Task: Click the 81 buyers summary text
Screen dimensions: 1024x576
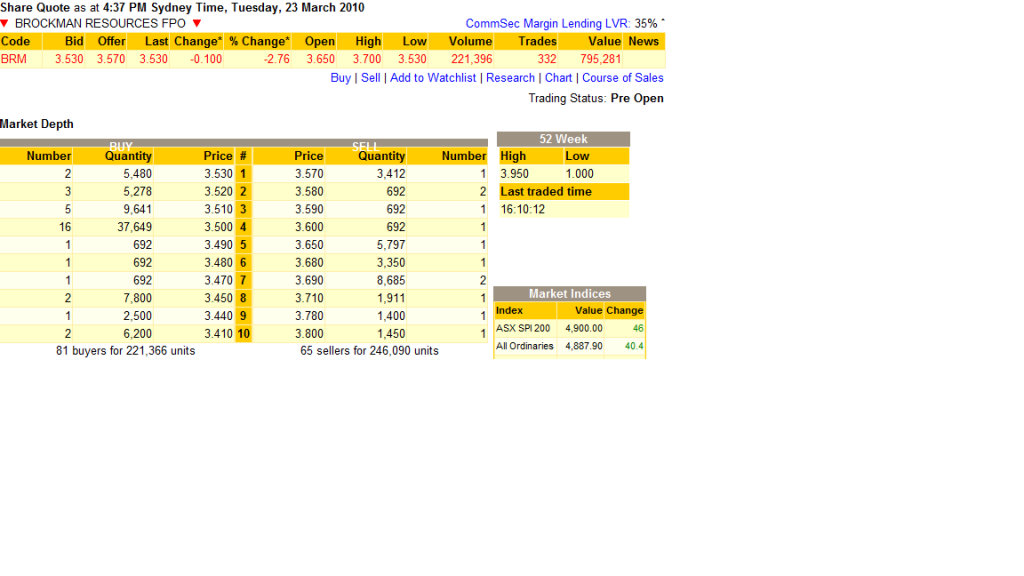Action: [x=125, y=351]
